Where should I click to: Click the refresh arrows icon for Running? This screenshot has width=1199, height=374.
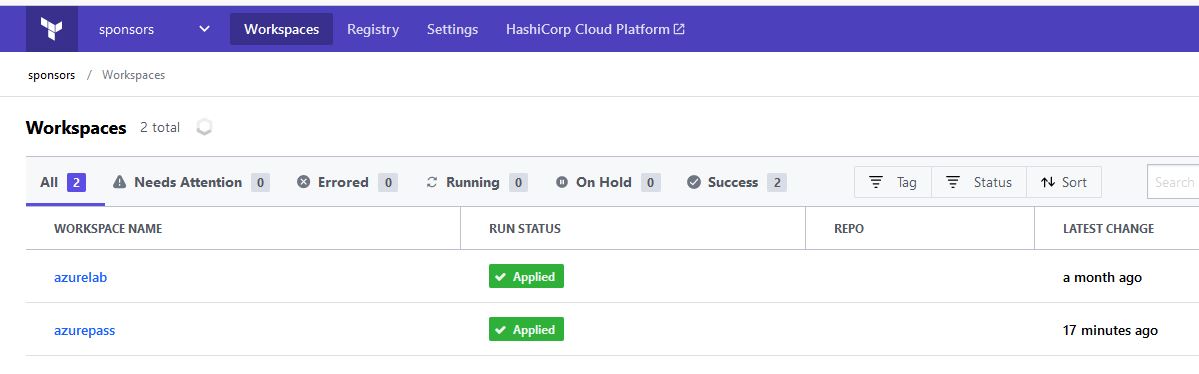432,182
